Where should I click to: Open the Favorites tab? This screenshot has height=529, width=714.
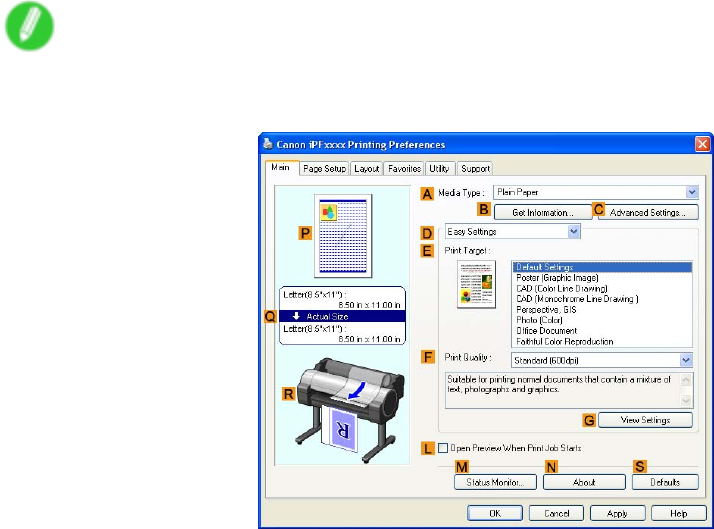point(404,168)
